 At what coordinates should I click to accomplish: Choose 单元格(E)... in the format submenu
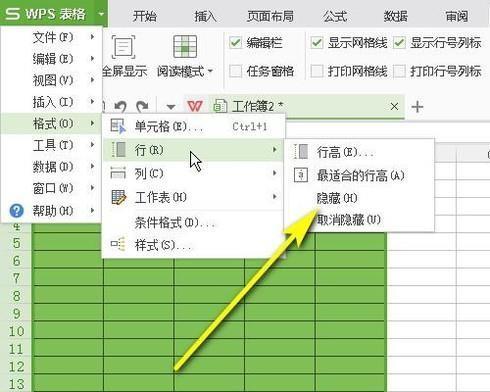click(193, 127)
